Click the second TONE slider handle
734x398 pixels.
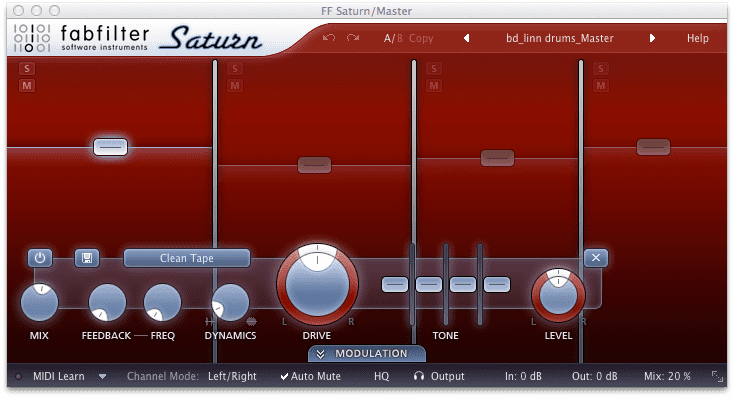coord(429,284)
